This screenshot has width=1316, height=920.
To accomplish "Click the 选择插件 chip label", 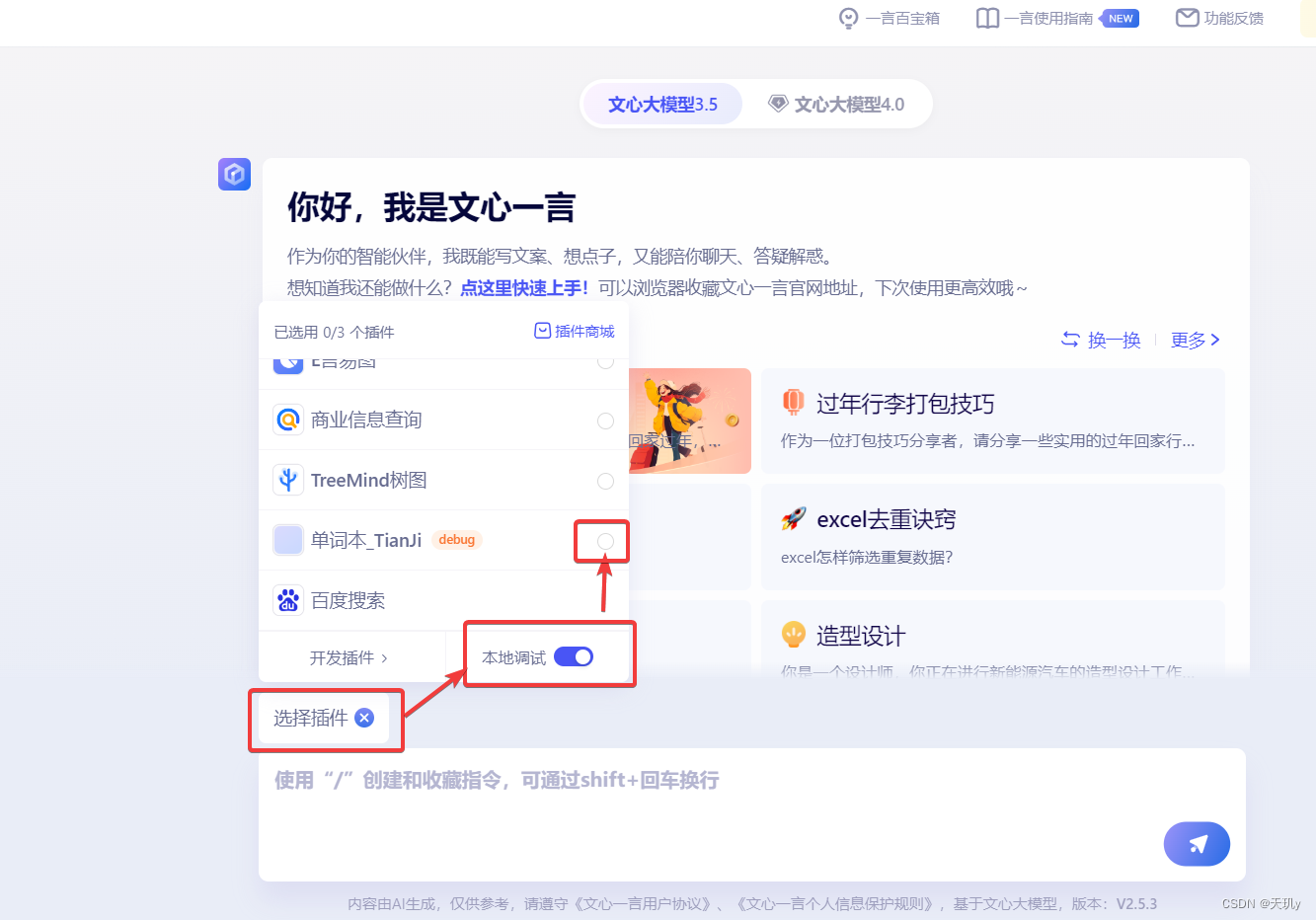I will 311,718.
